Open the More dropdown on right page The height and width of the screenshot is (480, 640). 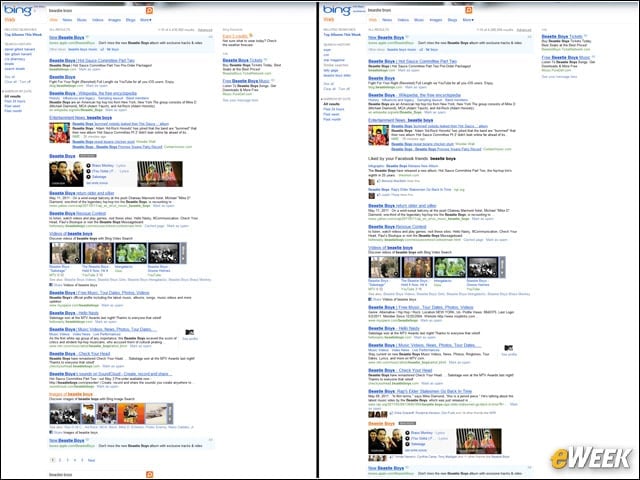coord(468,20)
